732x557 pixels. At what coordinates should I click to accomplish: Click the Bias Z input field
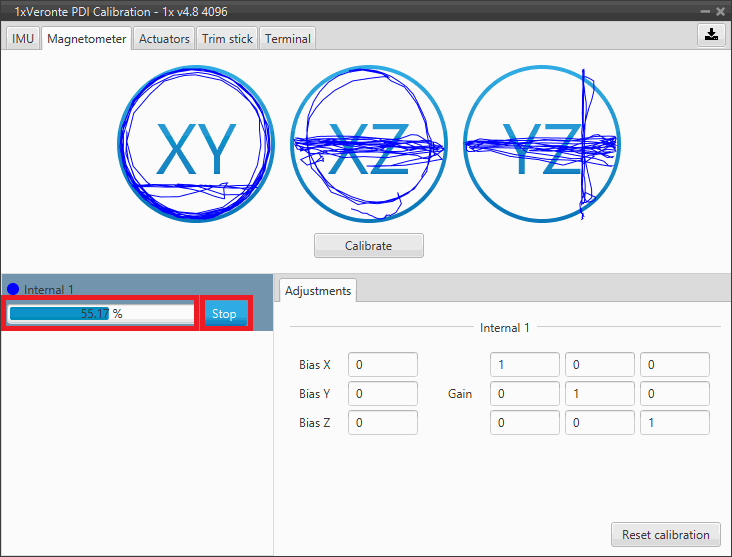tap(383, 423)
